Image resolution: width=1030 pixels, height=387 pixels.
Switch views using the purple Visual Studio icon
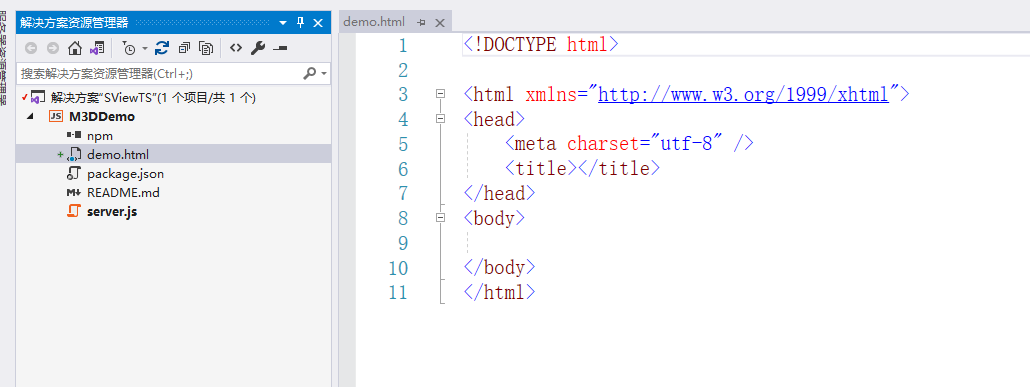[97, 48]
